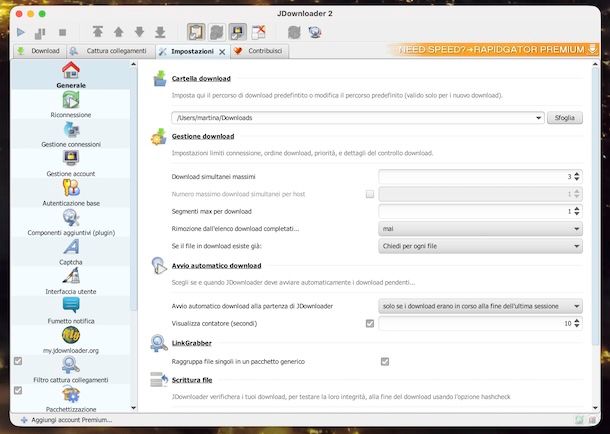Click sidebar scroll down arrow

point(133,408)
